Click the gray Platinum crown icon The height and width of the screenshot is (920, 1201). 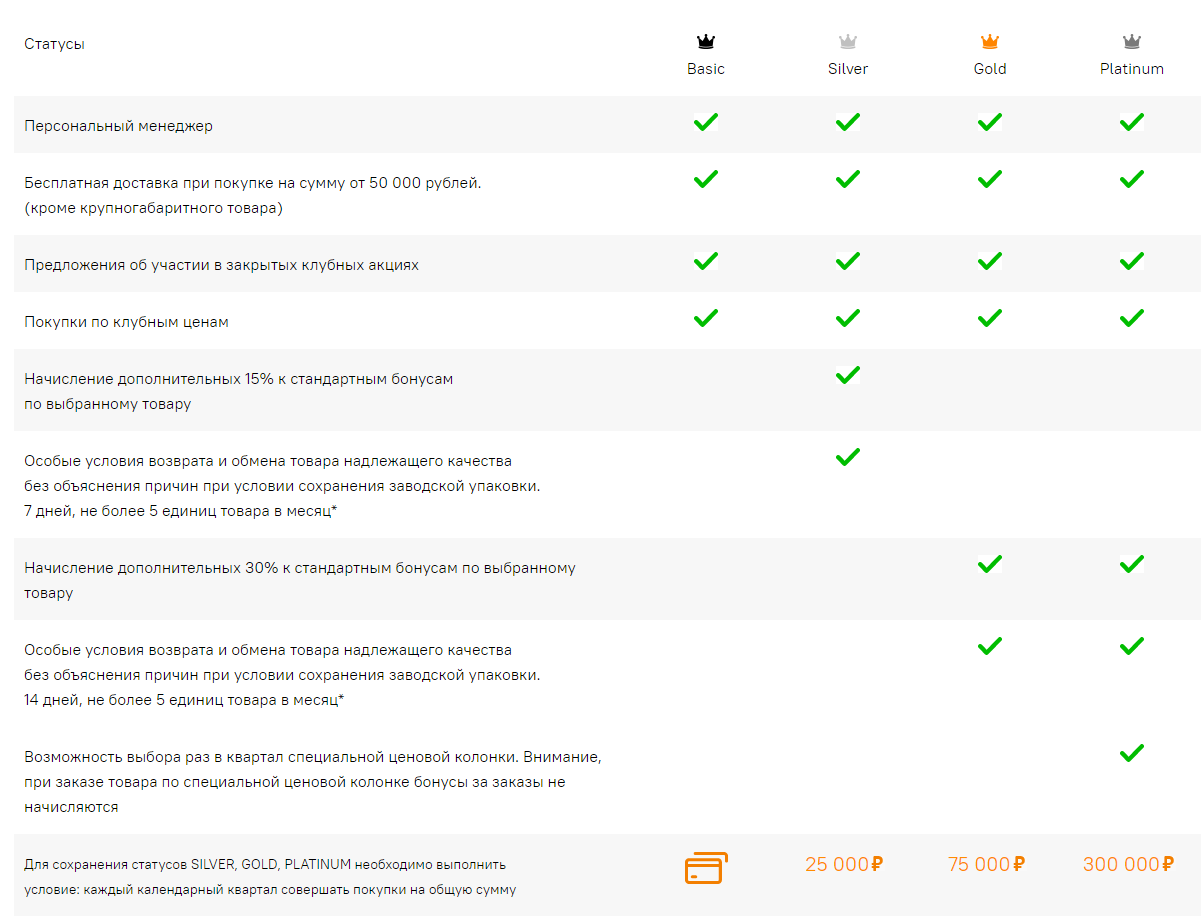point(1132,42)
